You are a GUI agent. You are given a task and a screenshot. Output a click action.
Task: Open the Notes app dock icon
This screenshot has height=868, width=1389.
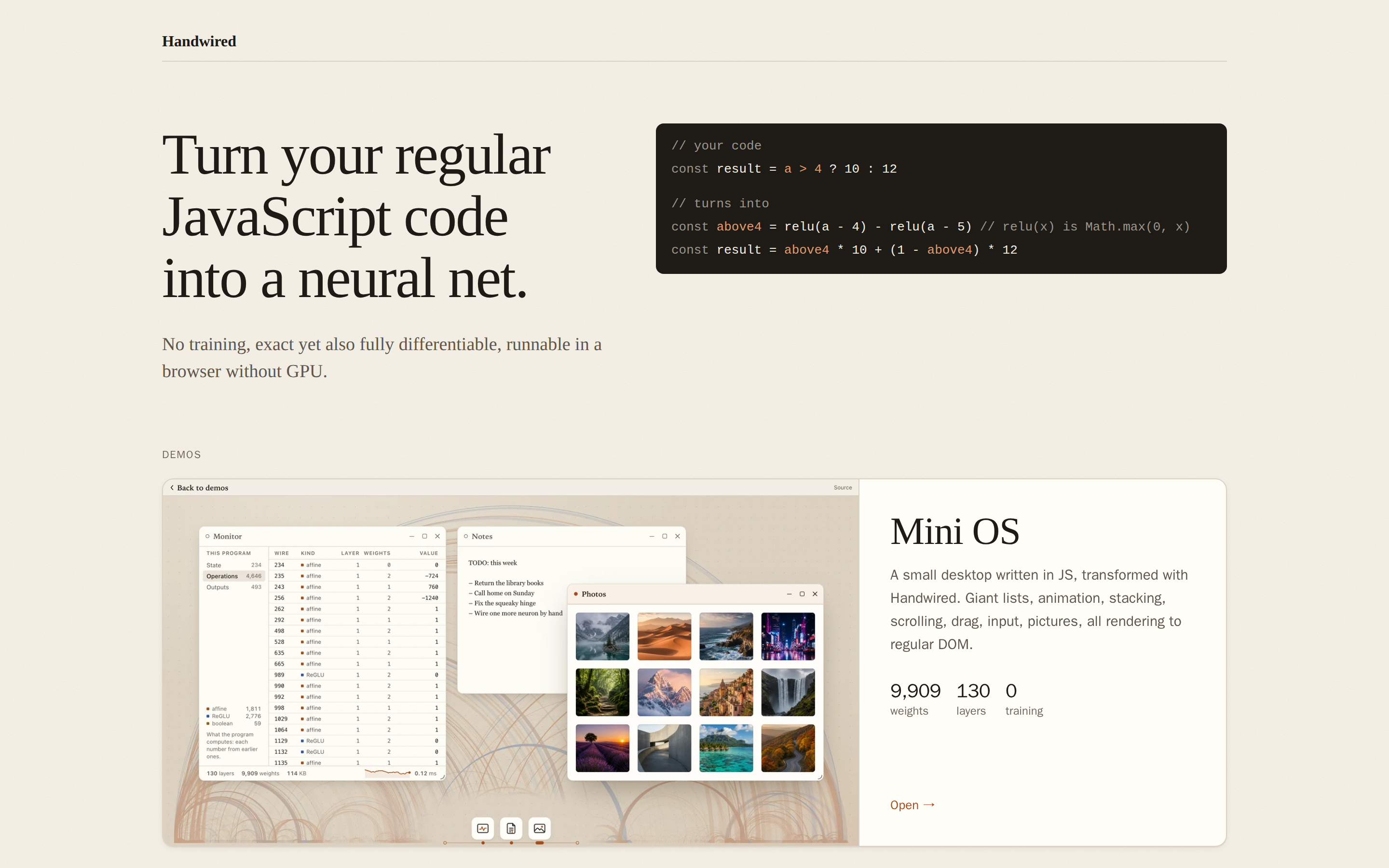click(511, 828)
